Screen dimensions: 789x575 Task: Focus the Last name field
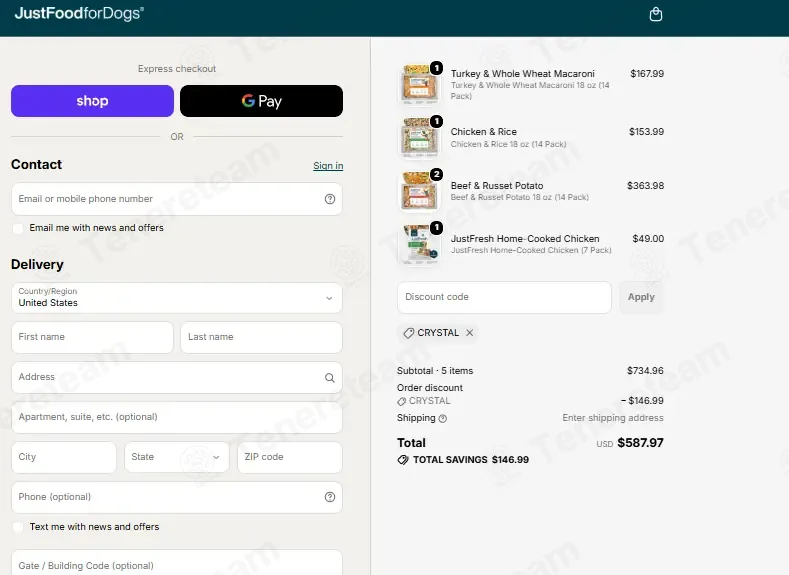261,337
